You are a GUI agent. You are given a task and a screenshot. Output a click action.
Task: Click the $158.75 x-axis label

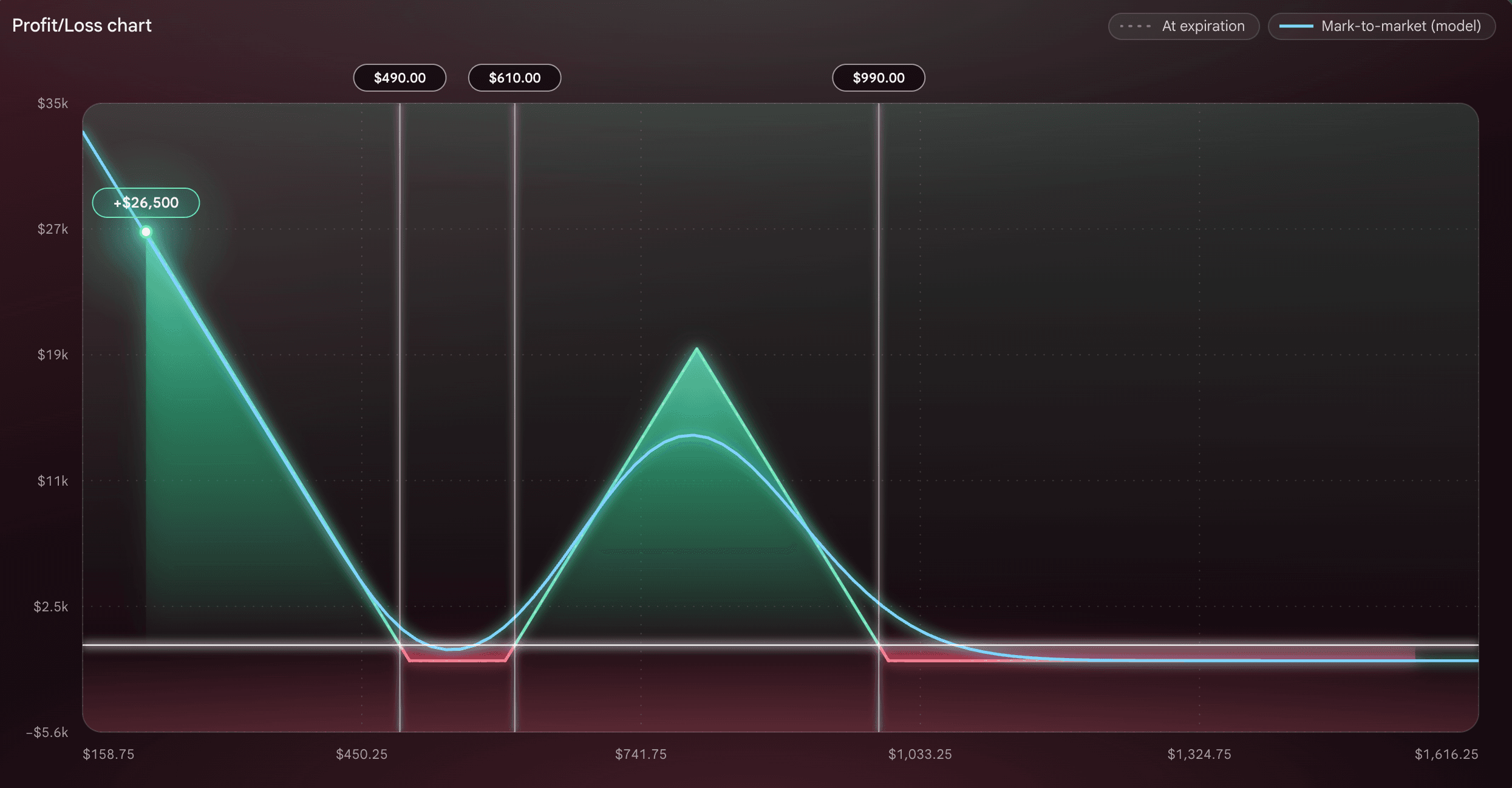click(x=109, y=754)
